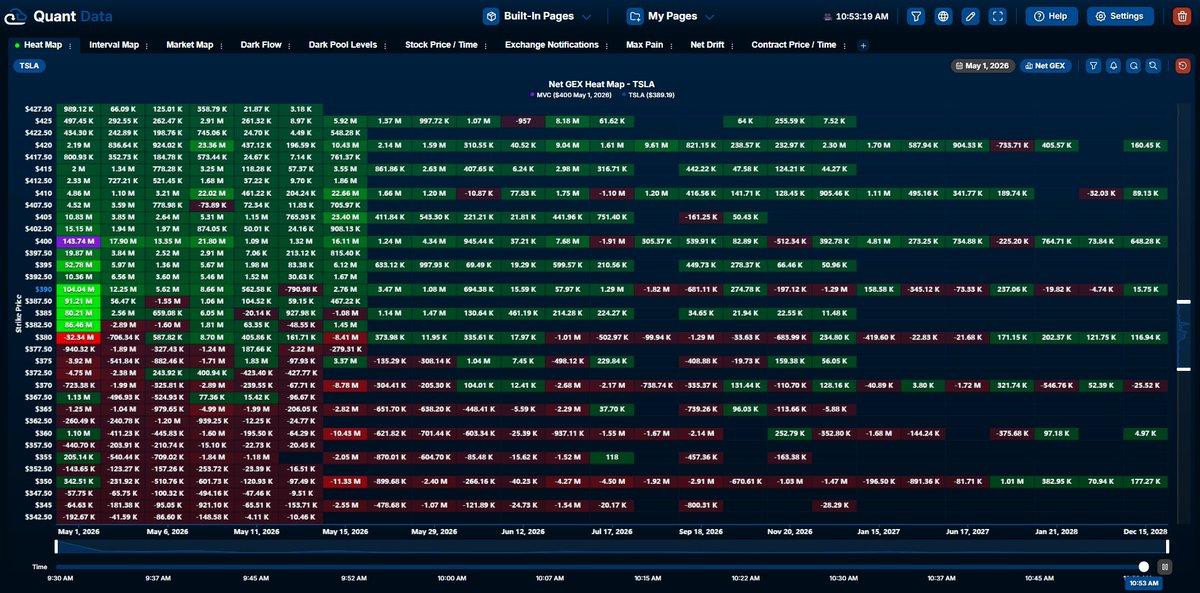
Task: Open the Contract Price / Time tab
Action: (794, 45)
